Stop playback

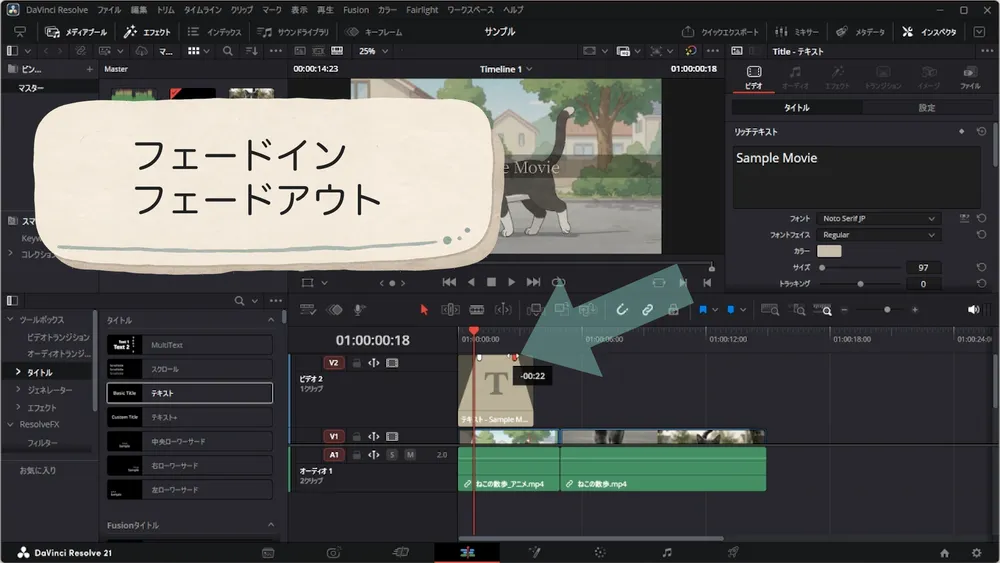491,282
